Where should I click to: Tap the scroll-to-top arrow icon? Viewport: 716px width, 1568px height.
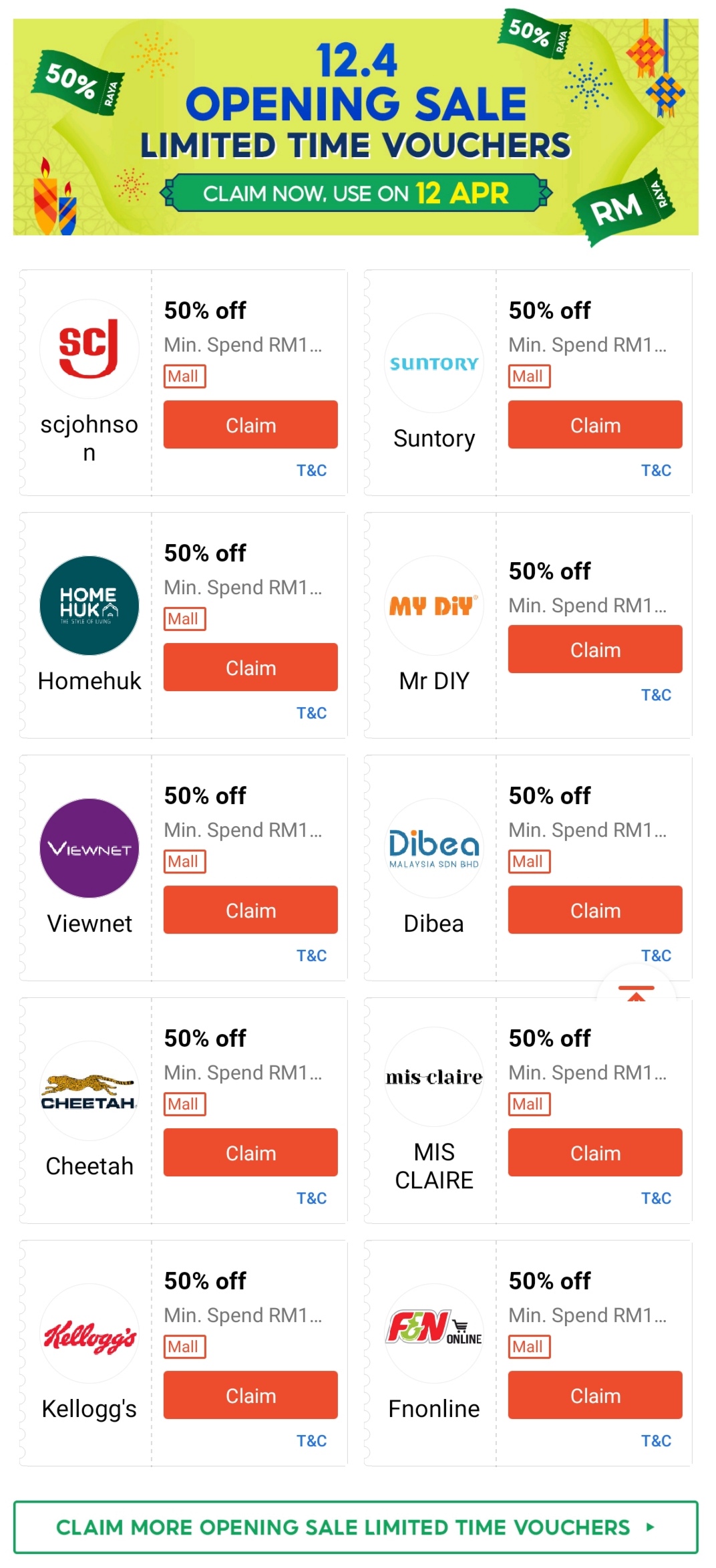[x=636, y=995]
